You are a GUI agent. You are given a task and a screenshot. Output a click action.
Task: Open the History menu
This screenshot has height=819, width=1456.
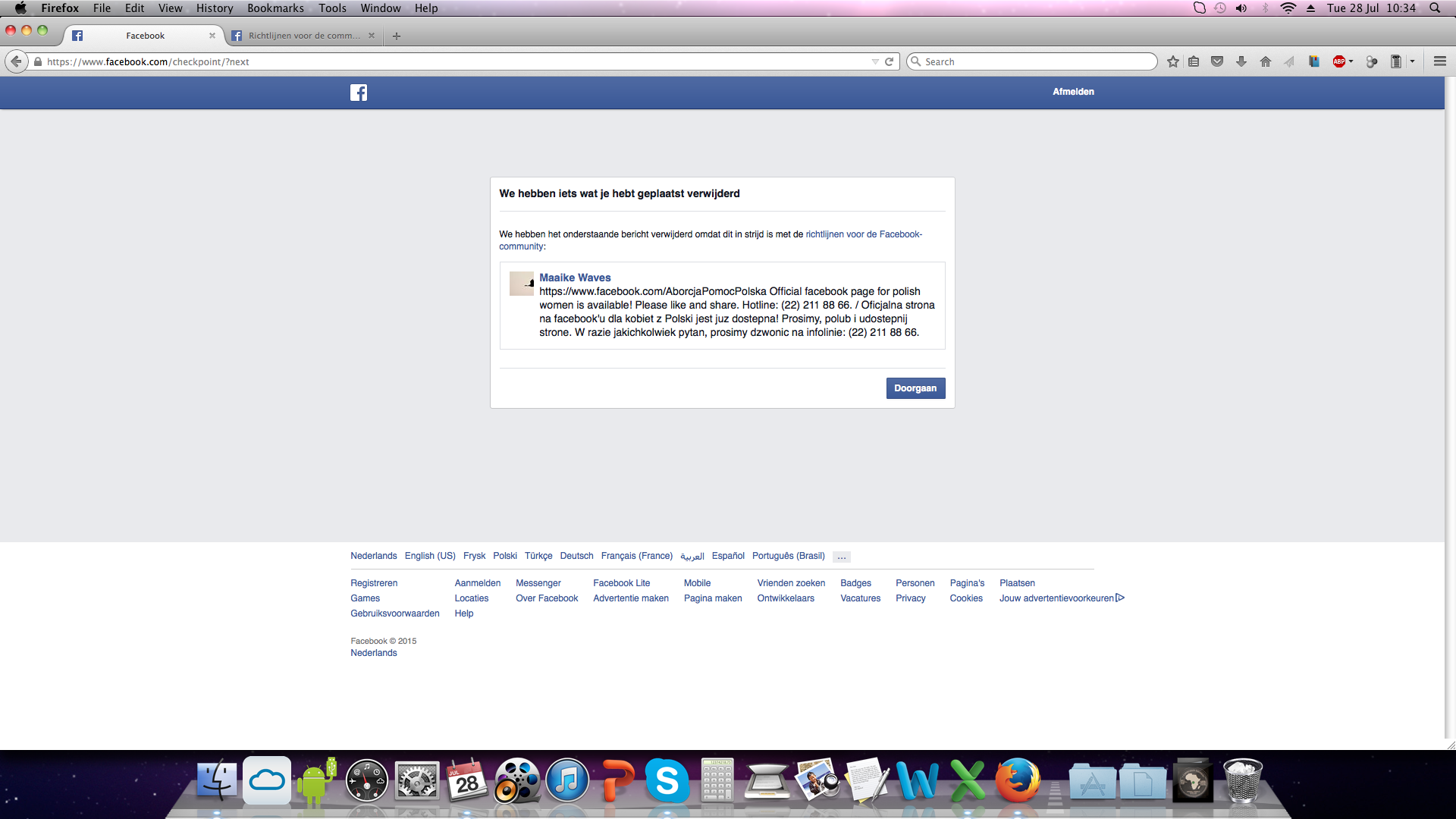[215, 8]
